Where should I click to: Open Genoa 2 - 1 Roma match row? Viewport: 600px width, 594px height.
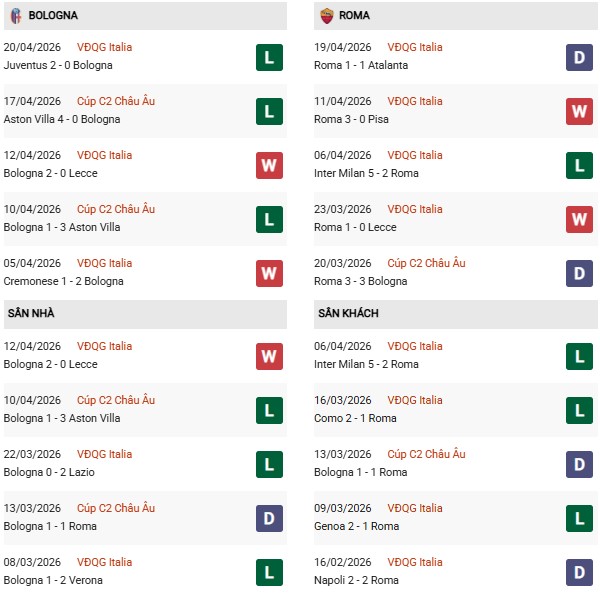359,526
